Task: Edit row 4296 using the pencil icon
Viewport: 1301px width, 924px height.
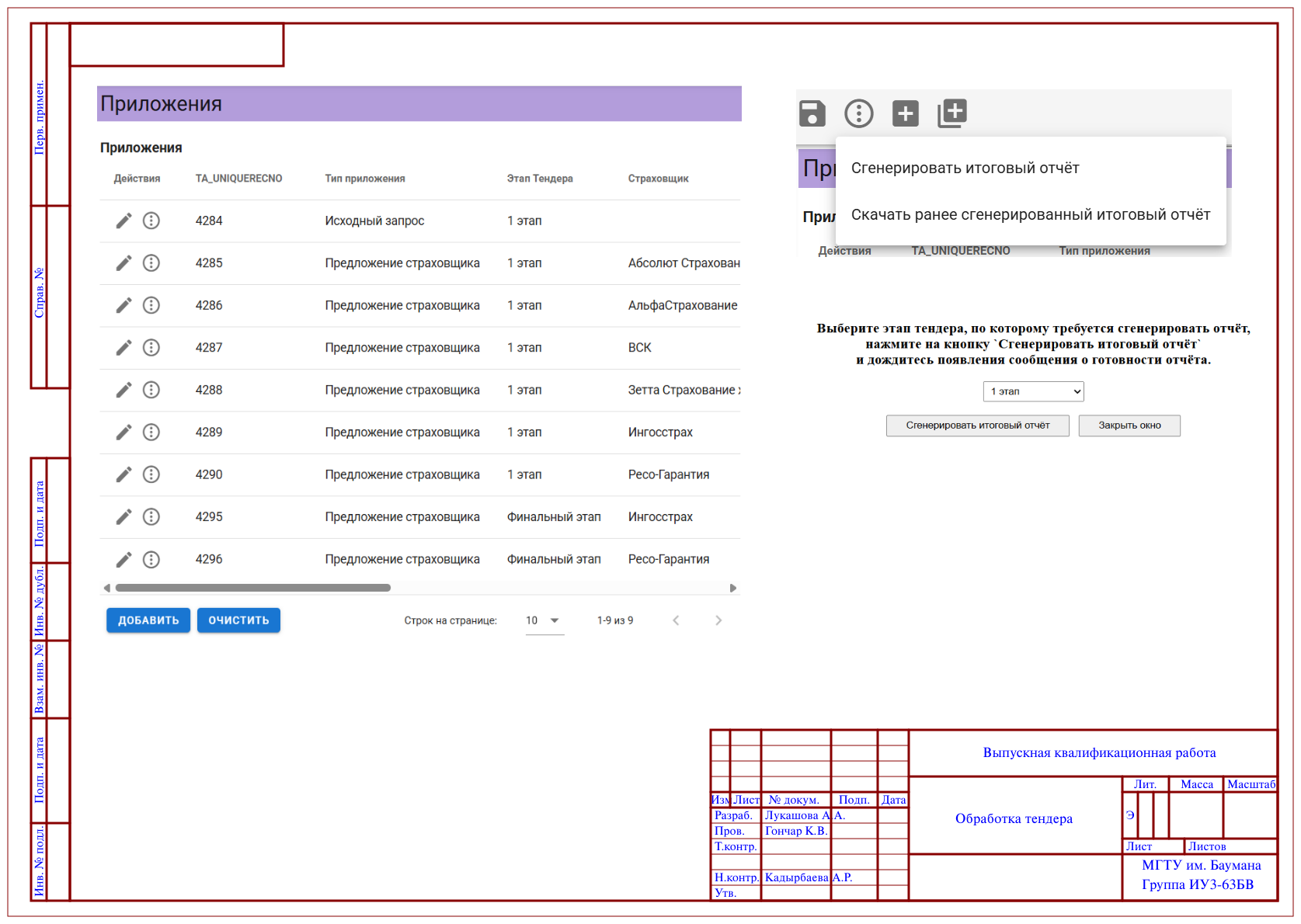Action: click(123, 559)
